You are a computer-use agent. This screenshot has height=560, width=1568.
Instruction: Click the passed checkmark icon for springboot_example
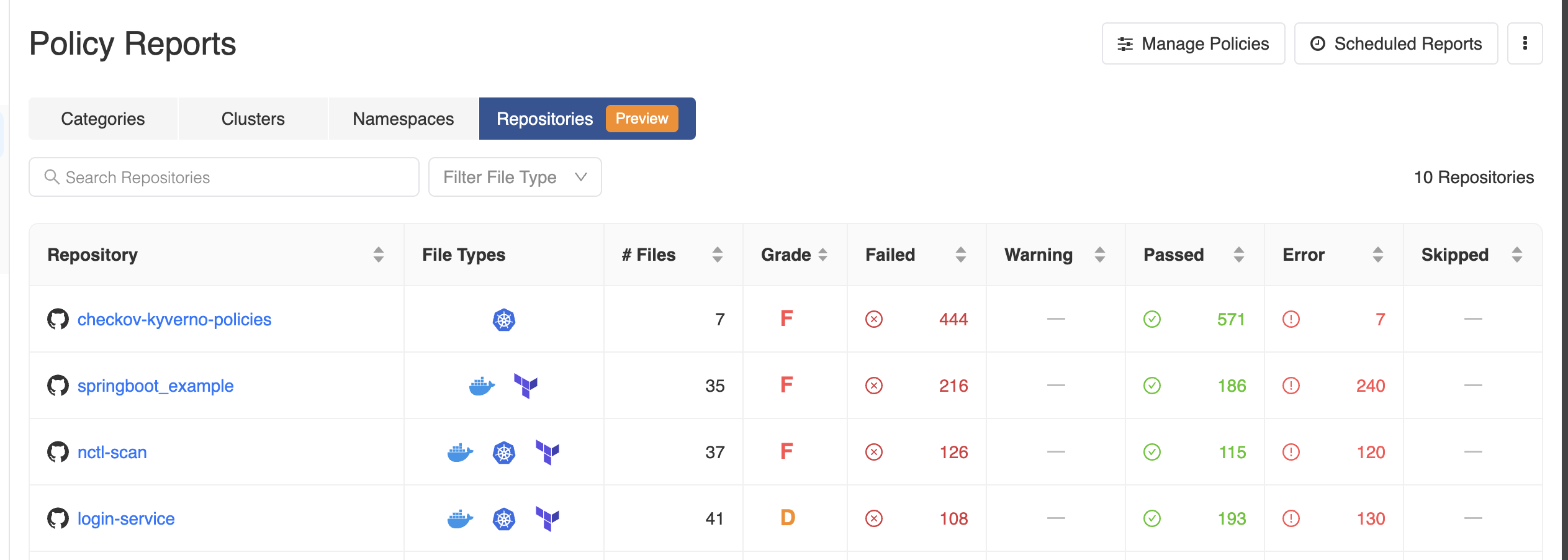[1152, 386]
